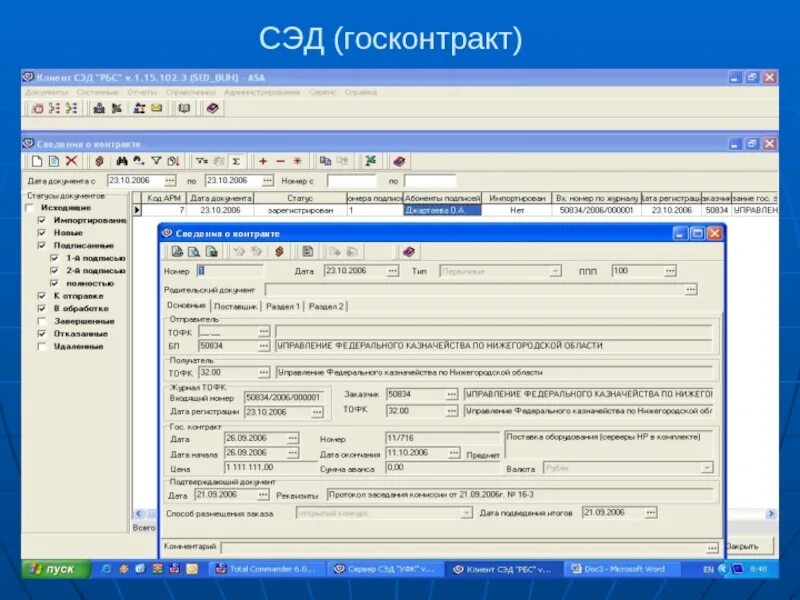Click the green export table icon
Viewport: 800px width, 600px height.
tap(370, 161)
